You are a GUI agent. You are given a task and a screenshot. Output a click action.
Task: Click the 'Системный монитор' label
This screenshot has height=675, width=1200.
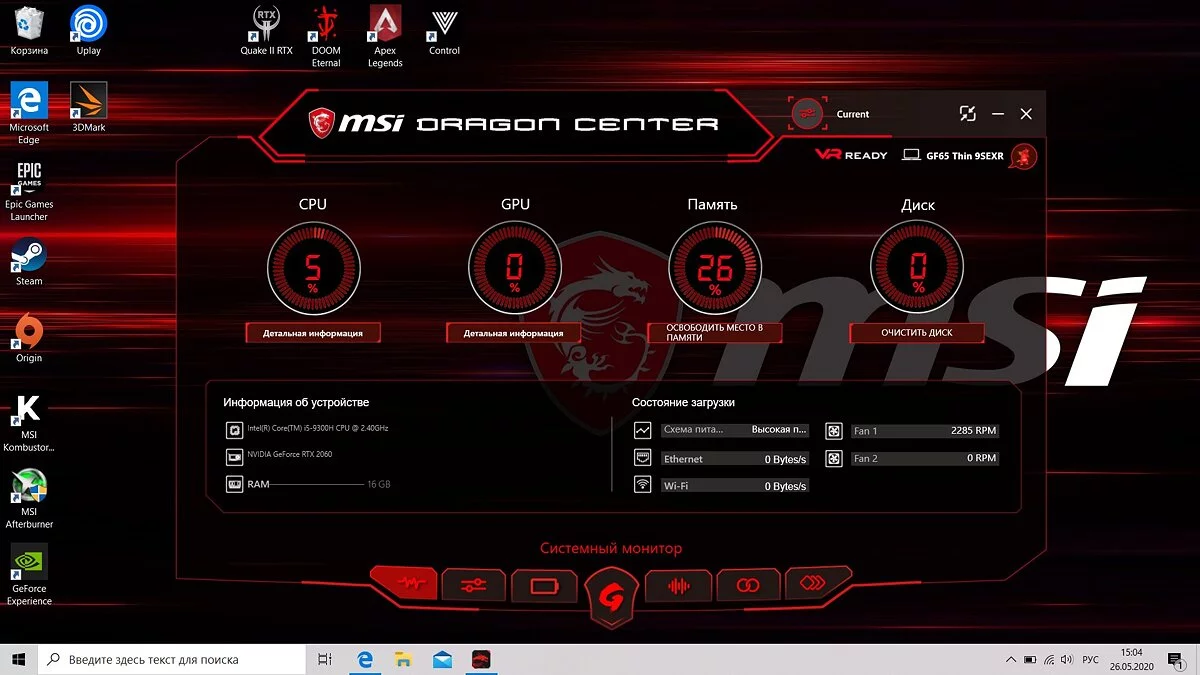coord(611,548)
